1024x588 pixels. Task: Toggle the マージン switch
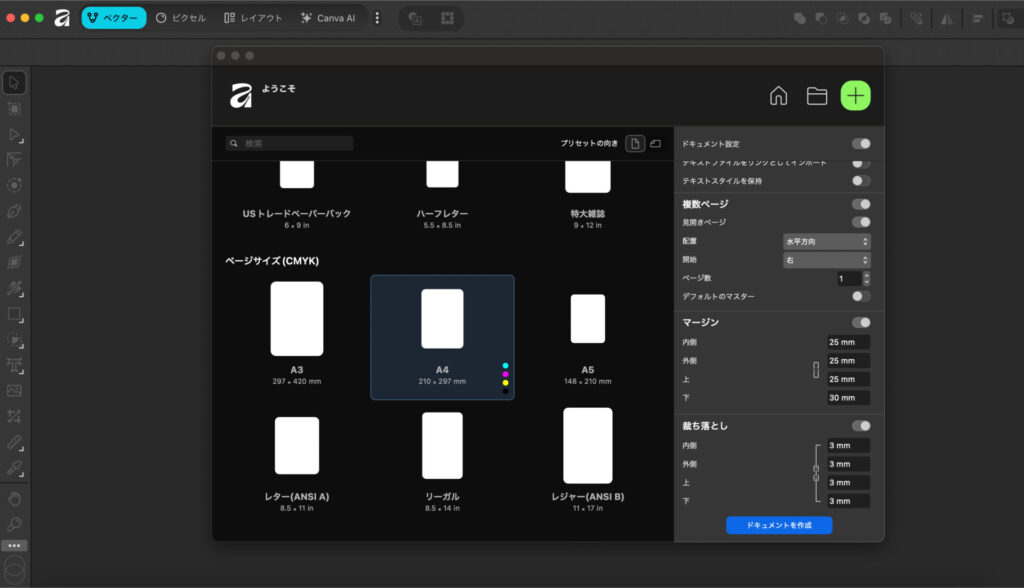tap(860, 323)
